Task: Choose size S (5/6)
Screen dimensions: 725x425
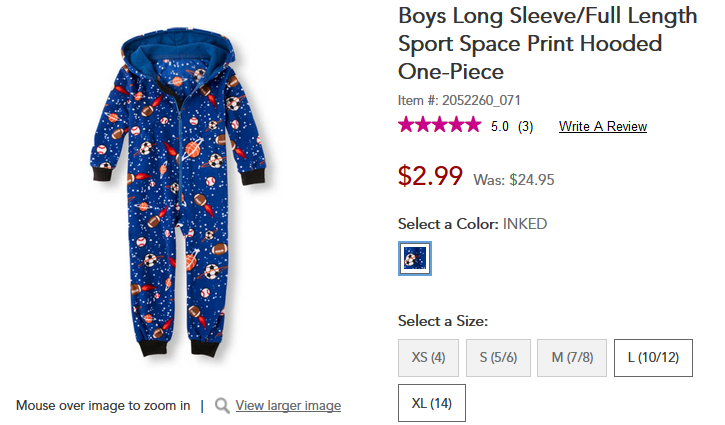Action: click(x=498, y=357)
